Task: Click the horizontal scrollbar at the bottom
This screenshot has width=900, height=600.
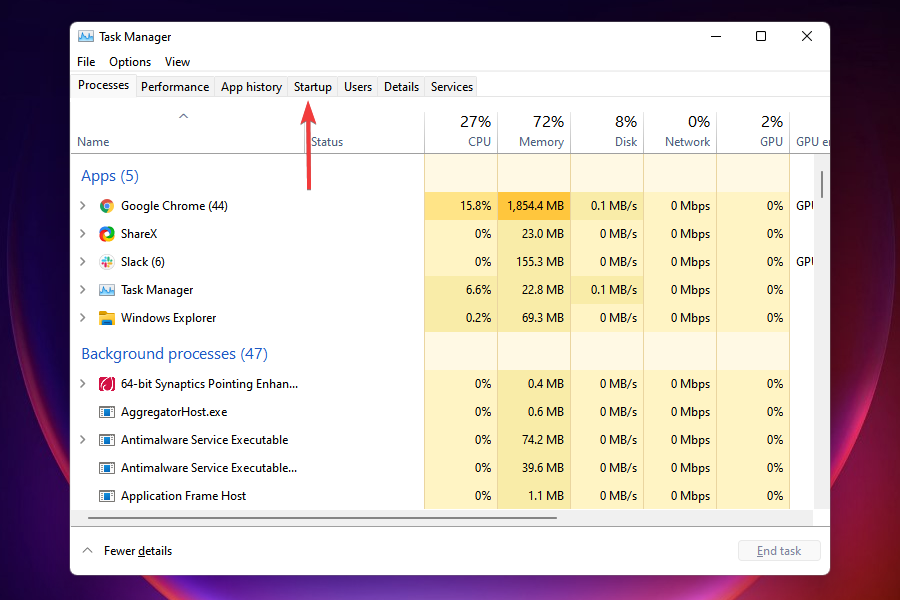Action: (322, 518)
